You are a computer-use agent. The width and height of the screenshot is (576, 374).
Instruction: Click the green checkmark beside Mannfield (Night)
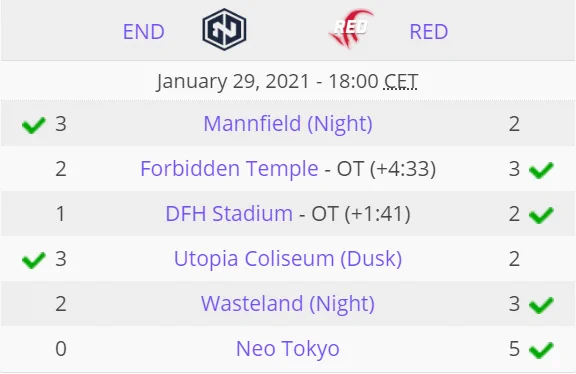pyautogui.click(x=34, y=125)
